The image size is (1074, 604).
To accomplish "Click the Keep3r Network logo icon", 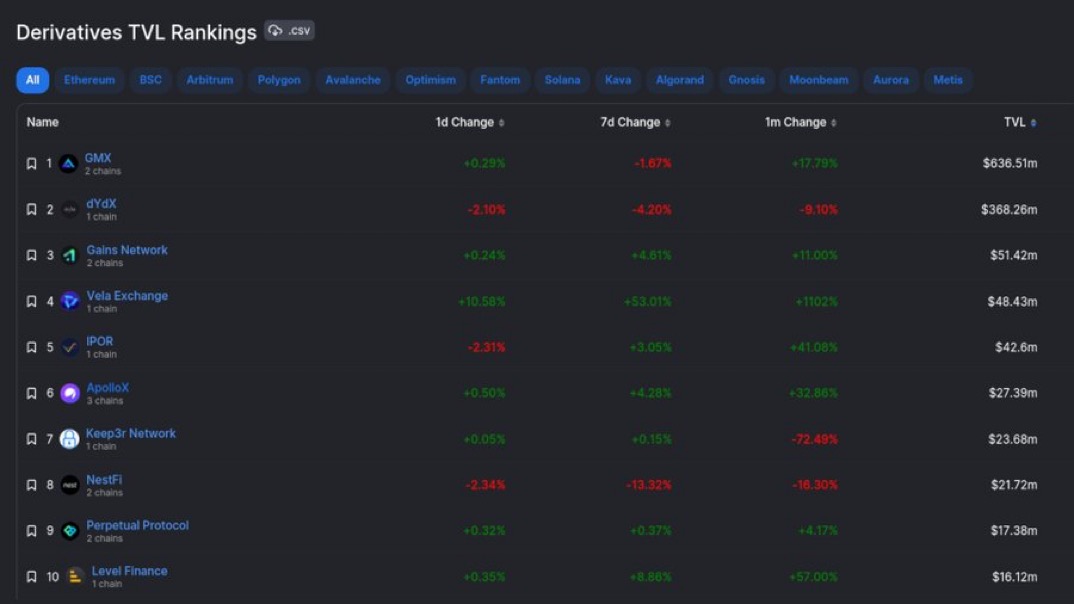I will 69,439.
